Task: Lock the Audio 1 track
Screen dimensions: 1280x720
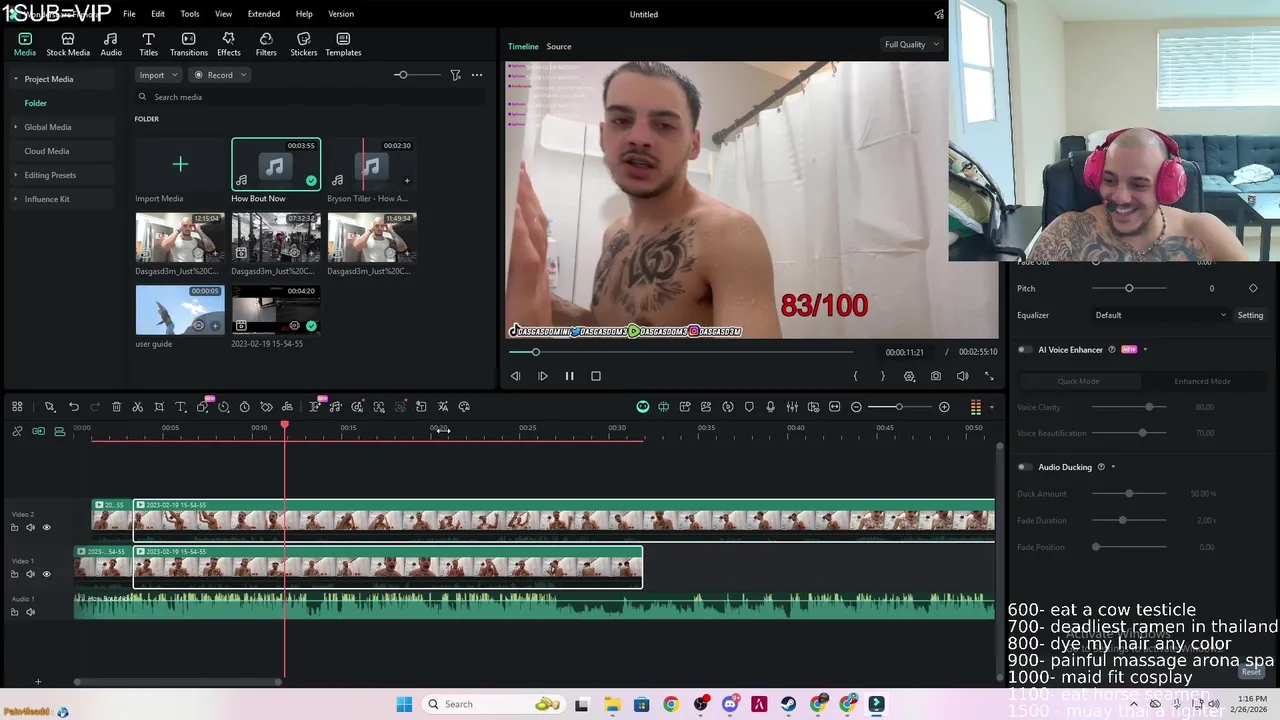Action: 14,612
